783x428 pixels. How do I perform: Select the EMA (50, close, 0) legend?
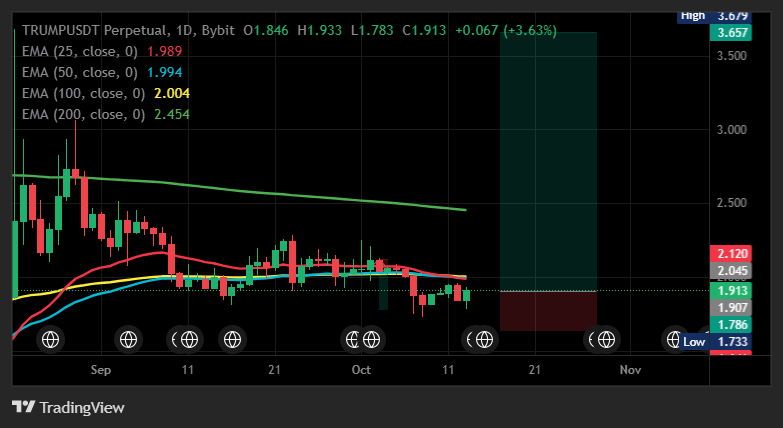pos(79,72)
